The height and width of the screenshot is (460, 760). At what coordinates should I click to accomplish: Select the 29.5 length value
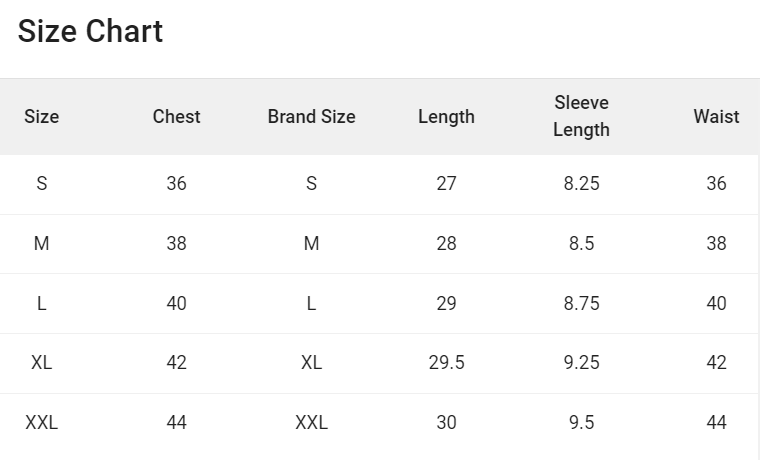[x=446, y=363]
